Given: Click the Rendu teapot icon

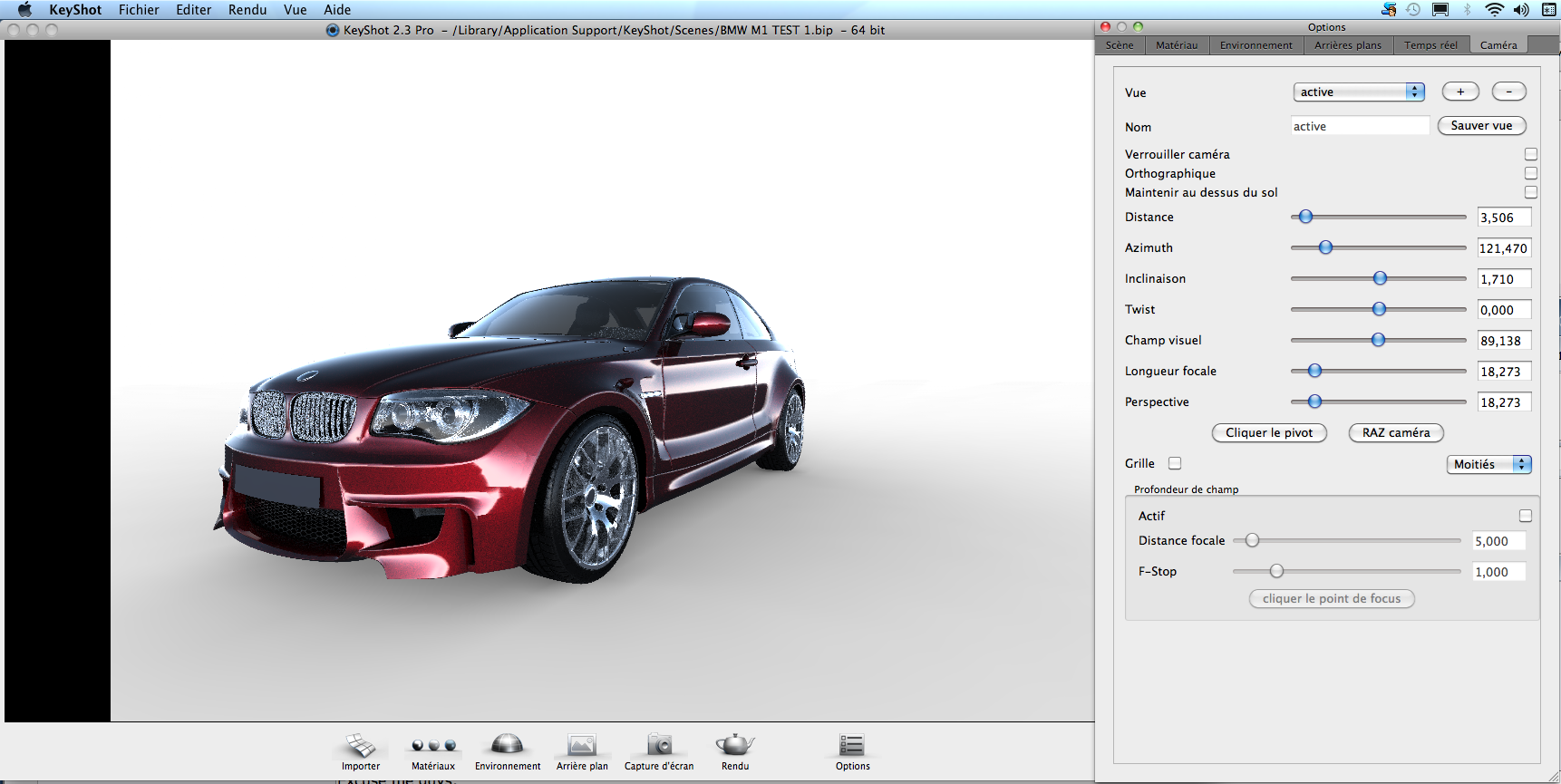Looking at the screenshot, I should 735,745.
